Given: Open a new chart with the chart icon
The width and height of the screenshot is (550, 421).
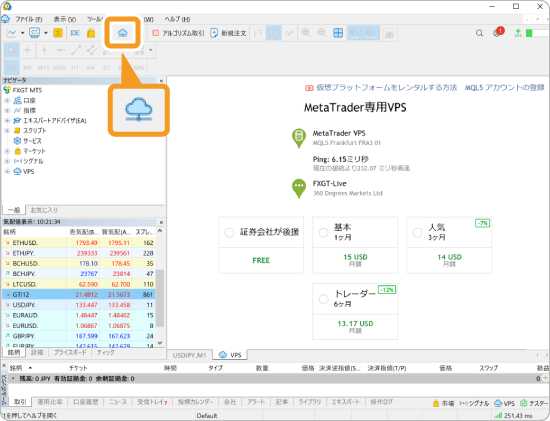Looking at the screenshot, I should 12,33.
